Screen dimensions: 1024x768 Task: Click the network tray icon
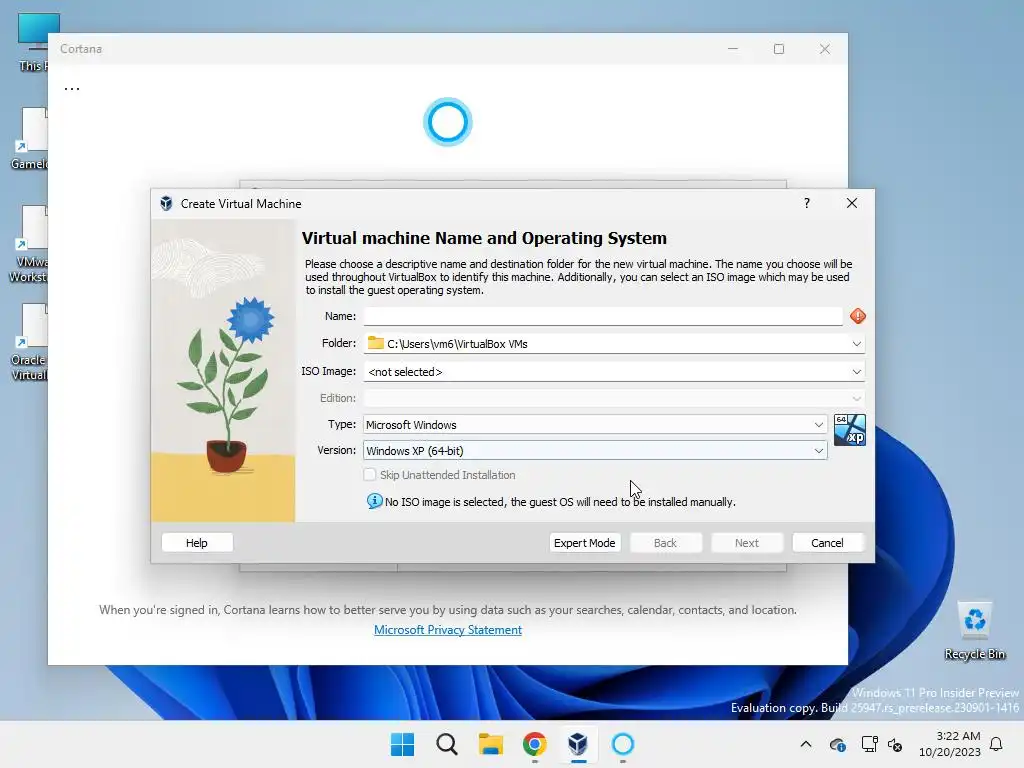click(x=869, y=744)
